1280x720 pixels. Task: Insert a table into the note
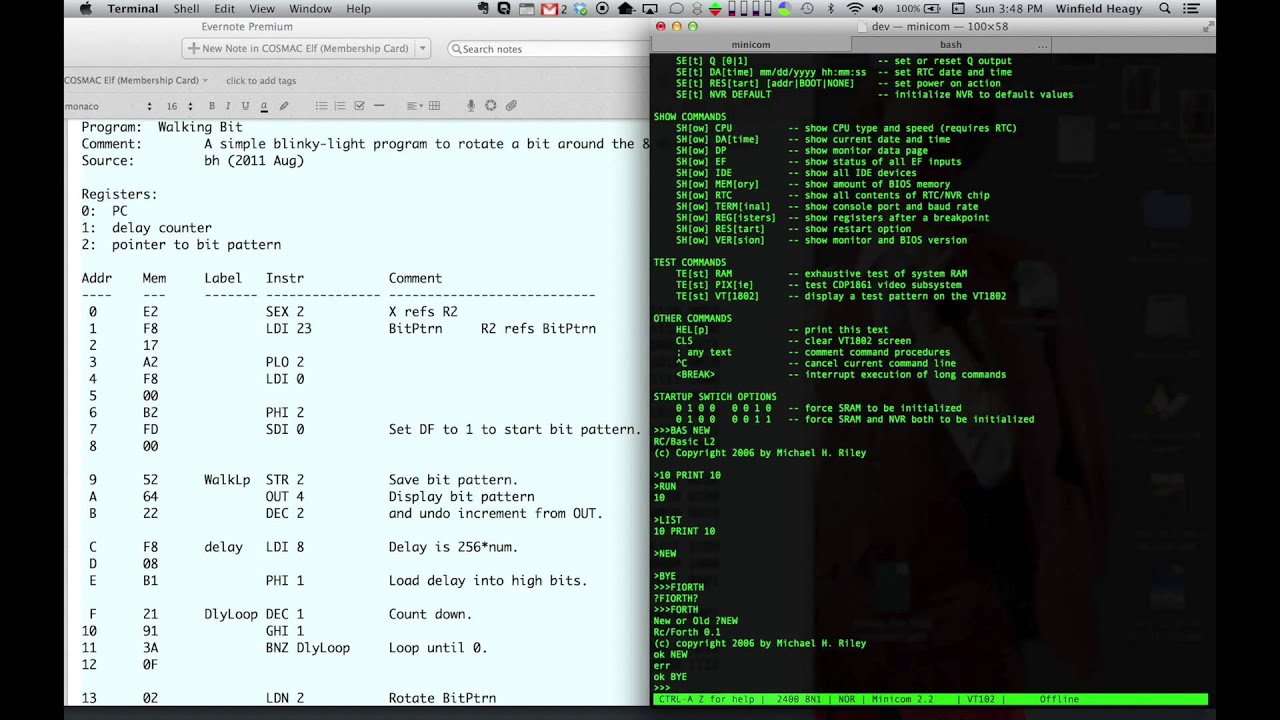click(x=434, y=106)
